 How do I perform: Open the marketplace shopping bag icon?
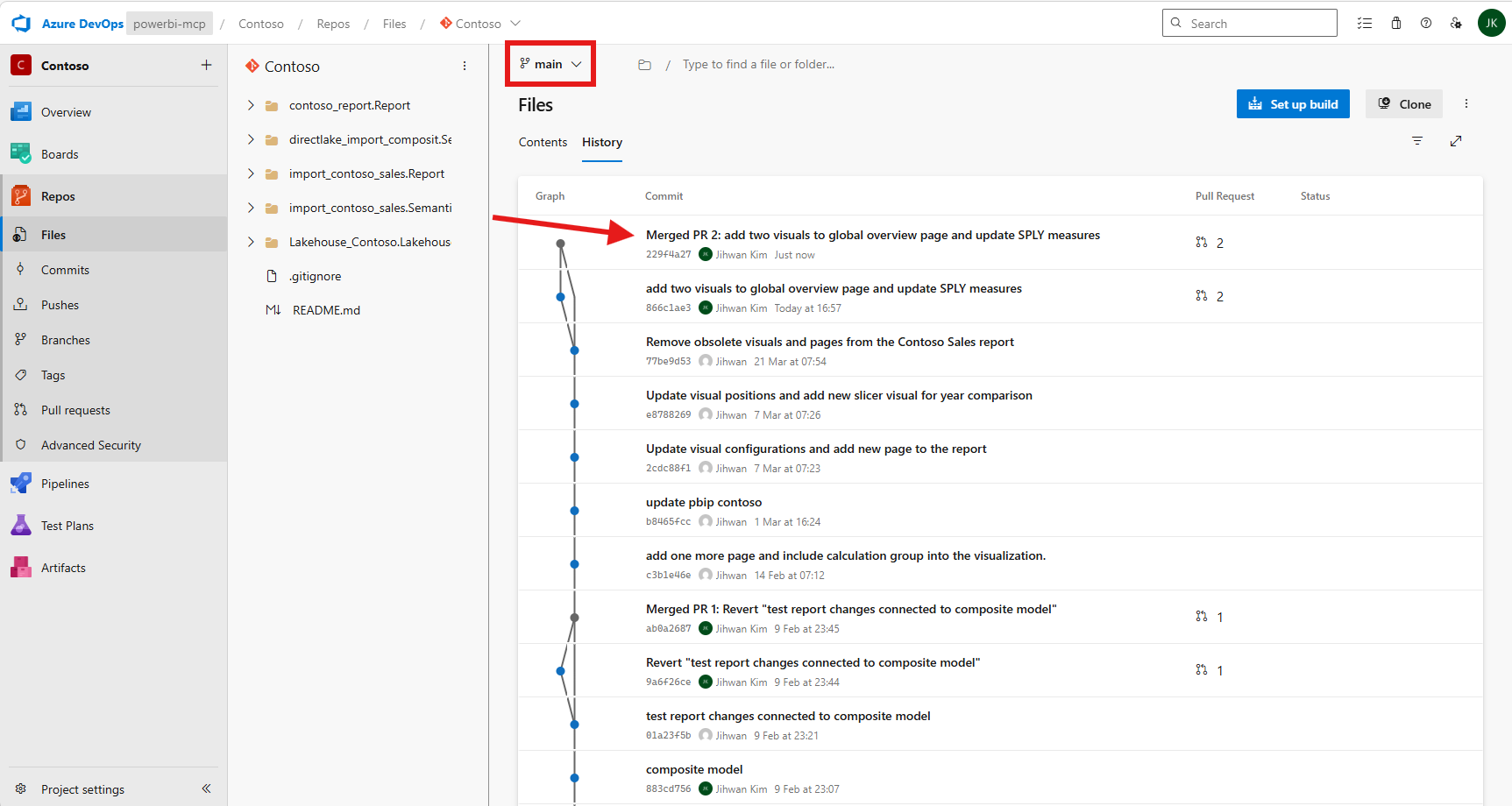coord(1396,24)
